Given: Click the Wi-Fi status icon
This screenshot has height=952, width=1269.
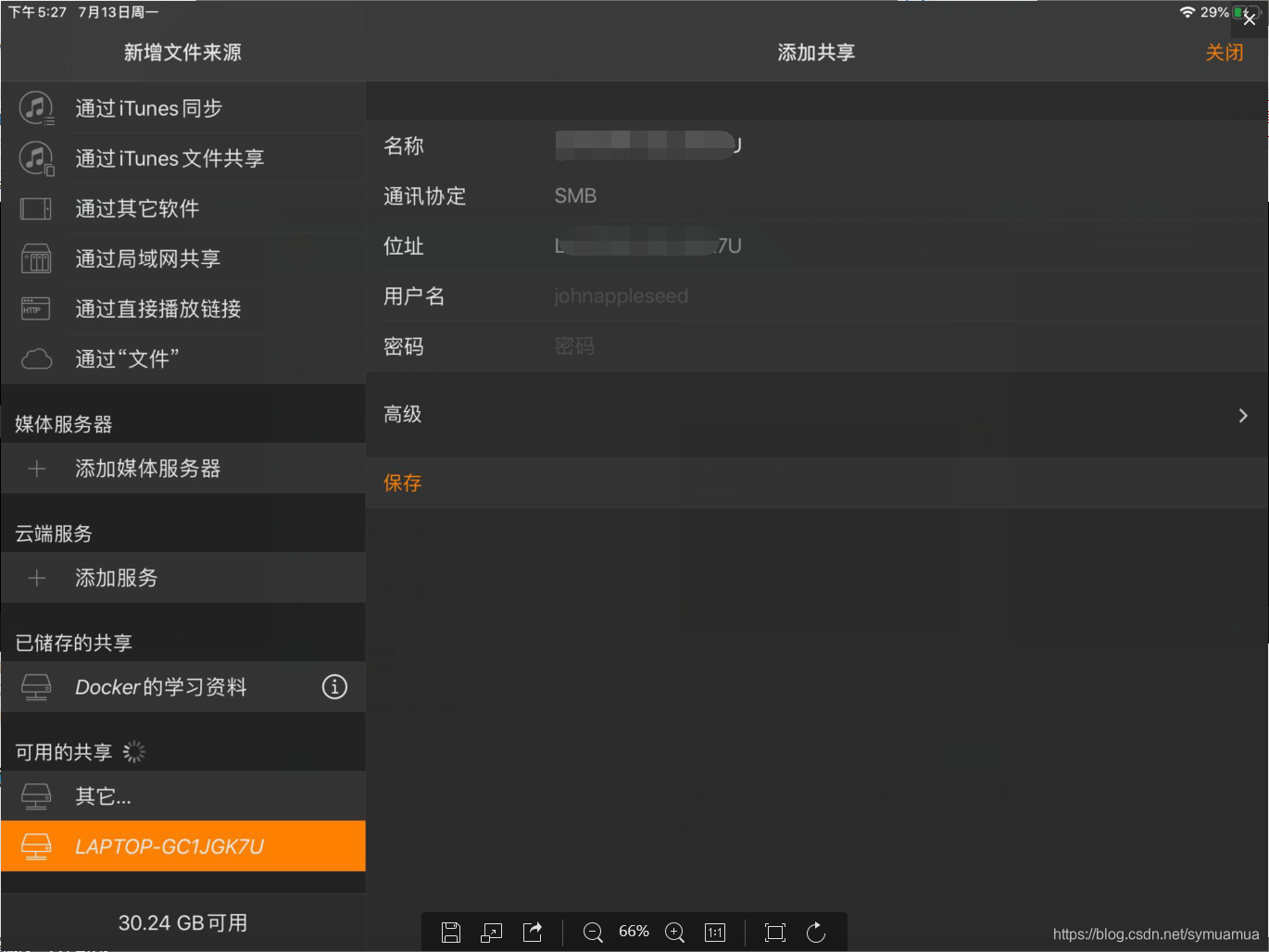Looking at the screenshot, I should pyautogui.click(x=1187, y=12).
